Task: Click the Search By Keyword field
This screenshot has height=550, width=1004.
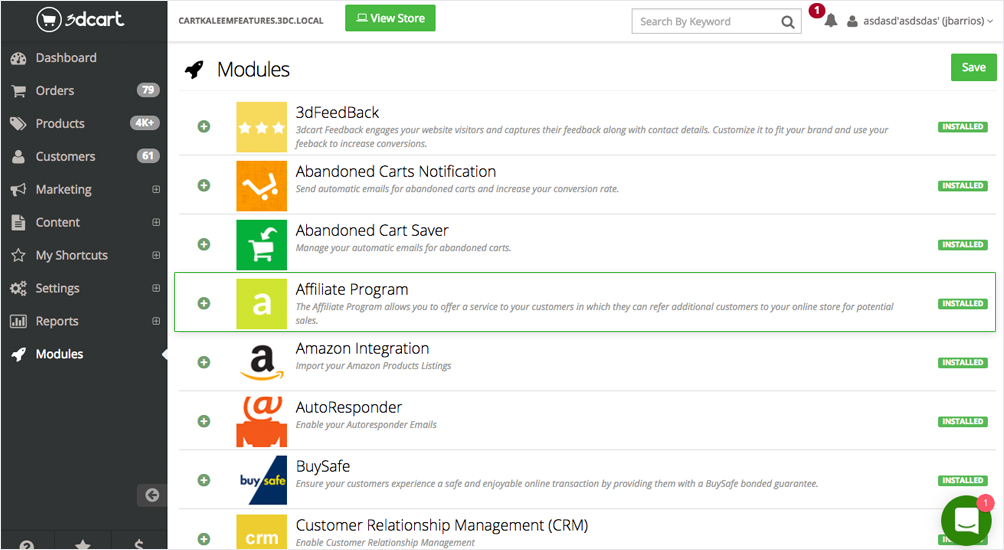Action: (705, 21)
